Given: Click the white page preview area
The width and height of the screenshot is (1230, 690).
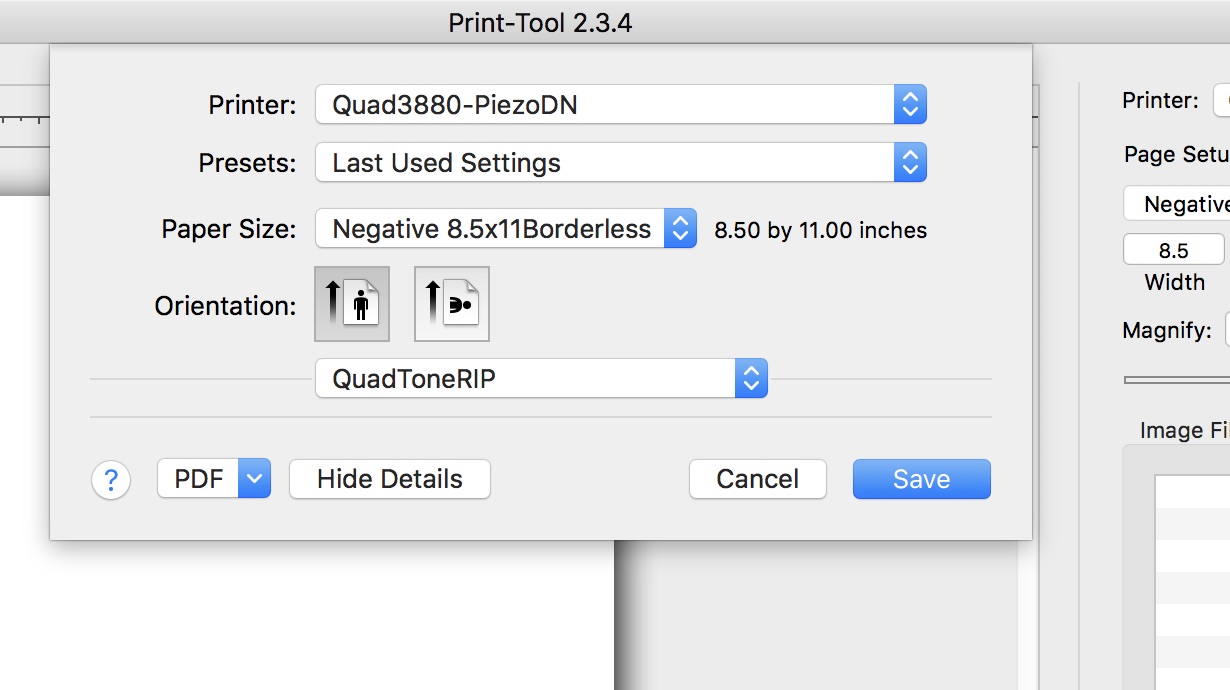Looking at the screenshot, I should point(300,620).
